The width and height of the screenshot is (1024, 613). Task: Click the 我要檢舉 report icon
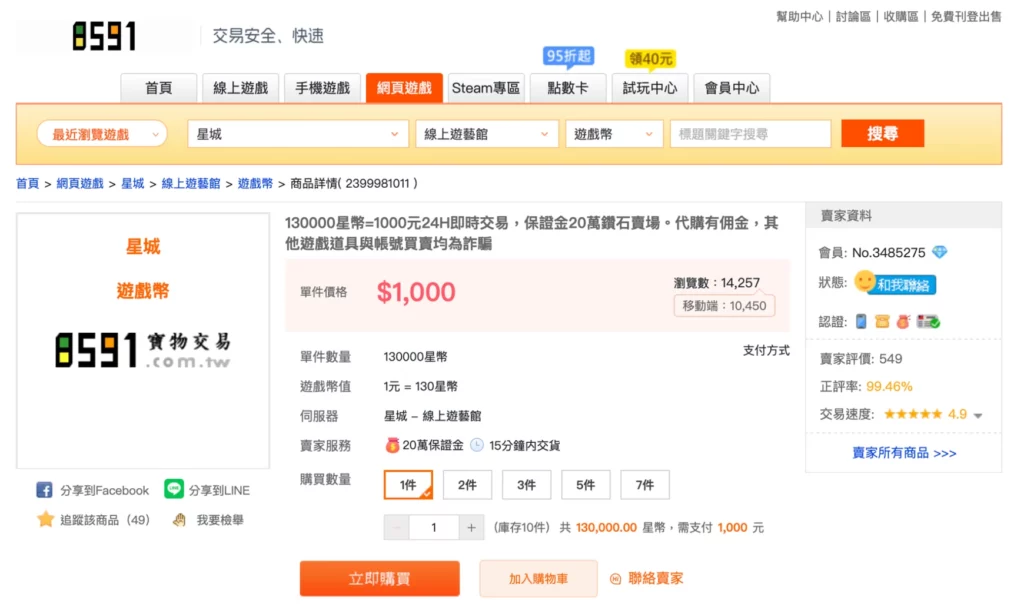[x=180, y=520]
